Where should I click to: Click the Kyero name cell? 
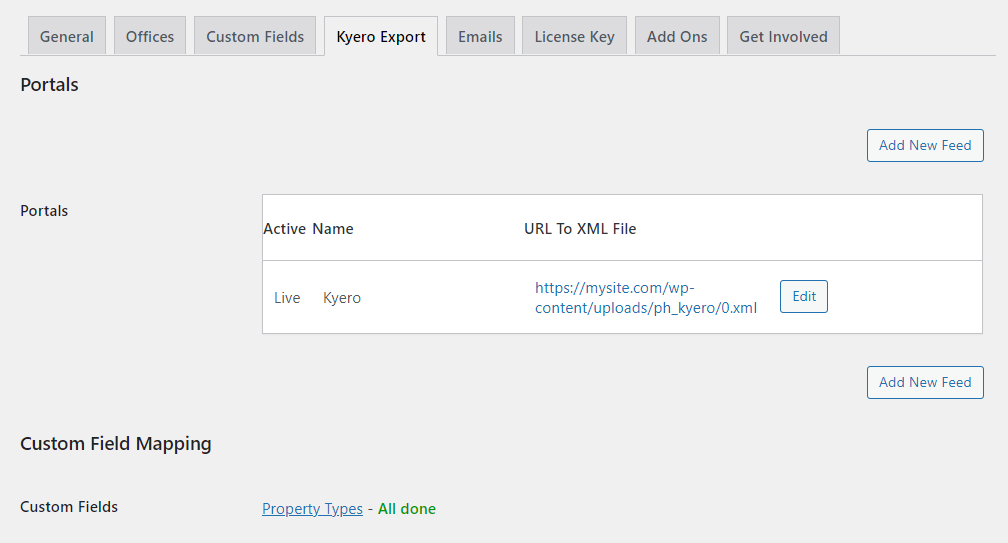pos(342,298)
